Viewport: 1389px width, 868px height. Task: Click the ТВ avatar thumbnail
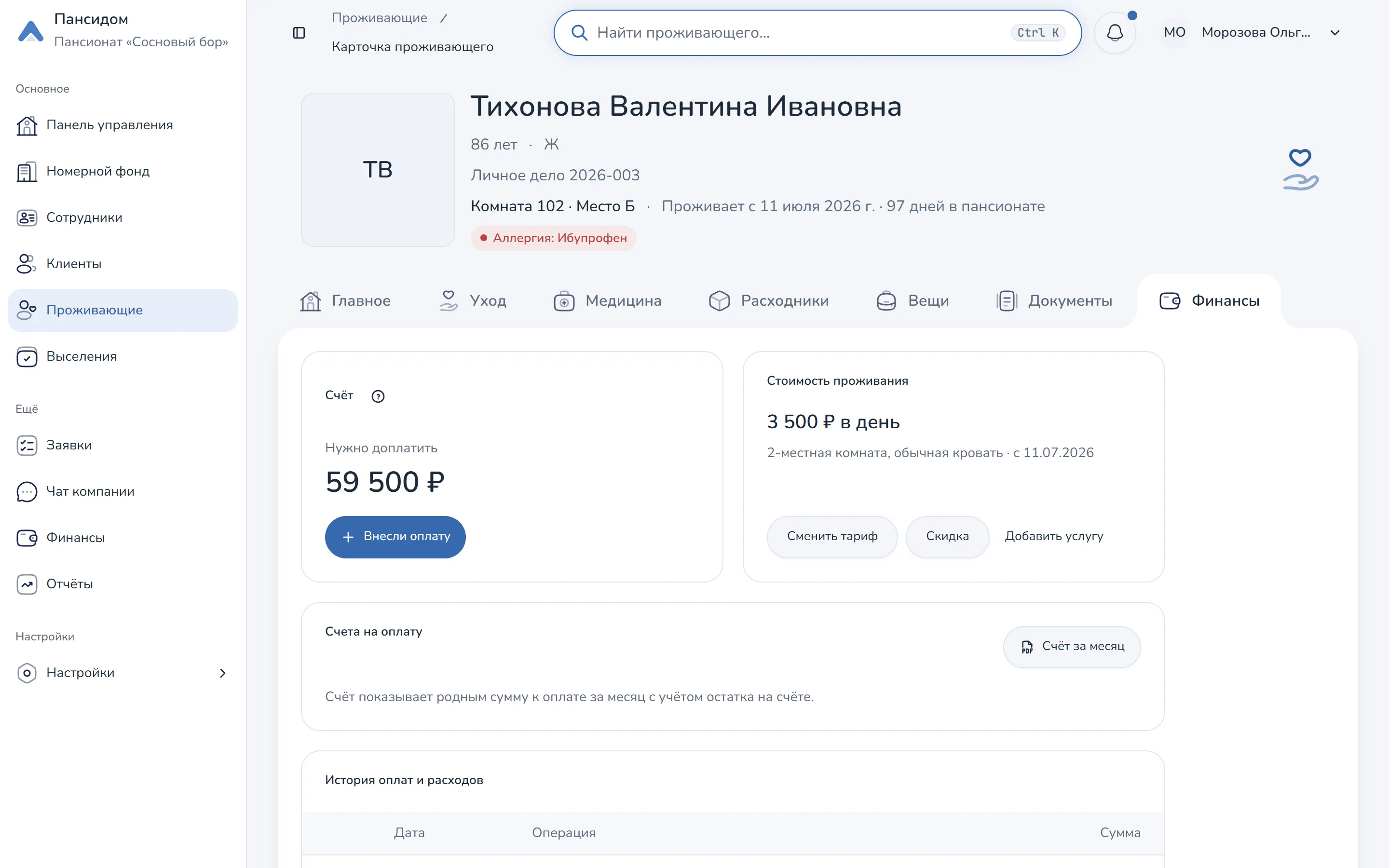click(378, 170)
